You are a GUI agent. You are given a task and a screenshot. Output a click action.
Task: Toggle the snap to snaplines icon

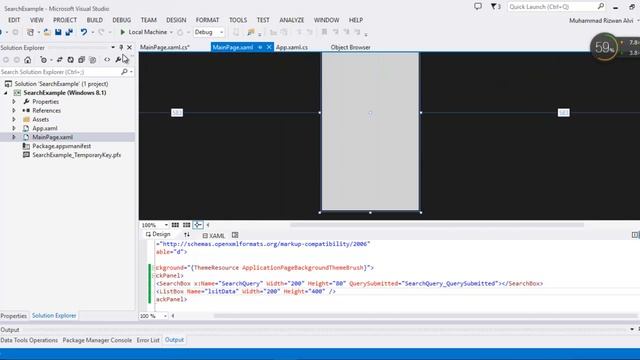[x=198, y=225]
